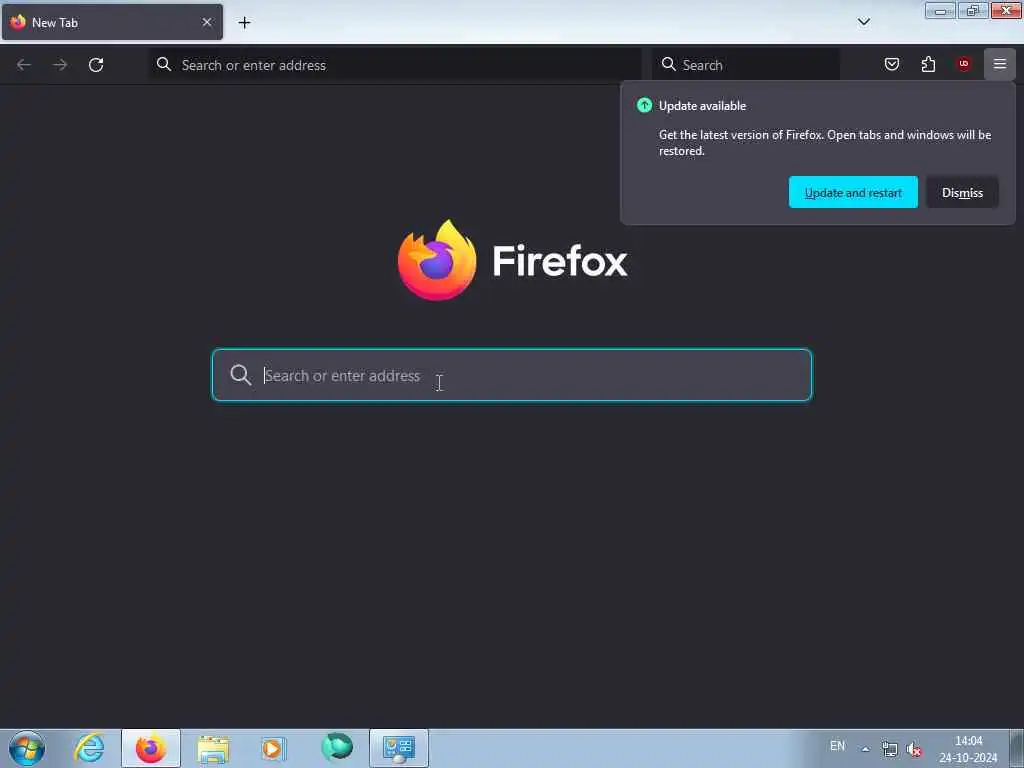This screenshot has height=768, width=1024.
Task: Go back with the back arrow
Action: point(24,65)
